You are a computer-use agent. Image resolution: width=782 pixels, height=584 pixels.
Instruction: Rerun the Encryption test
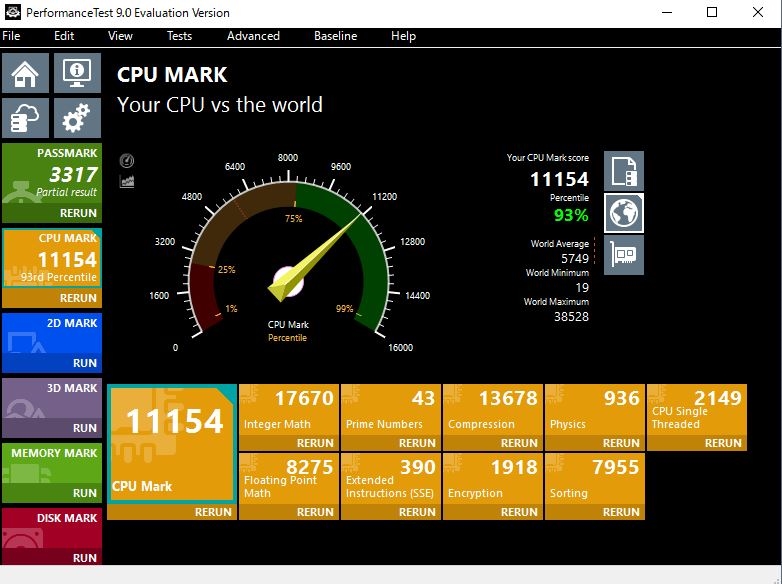(x=493, y=512)
